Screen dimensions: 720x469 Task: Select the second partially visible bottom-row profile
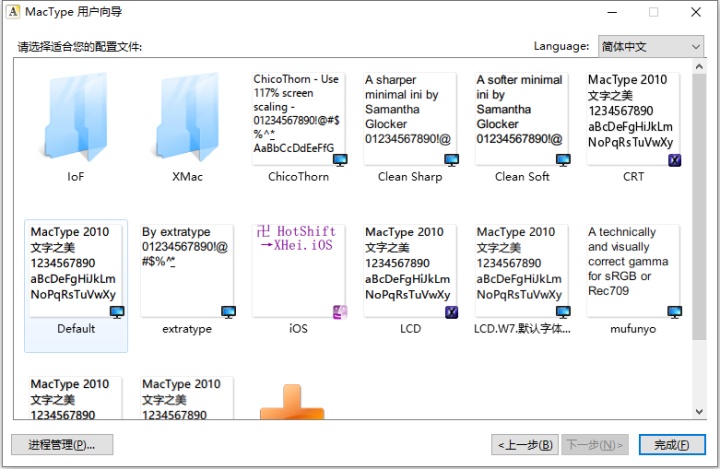pos(187,398)
